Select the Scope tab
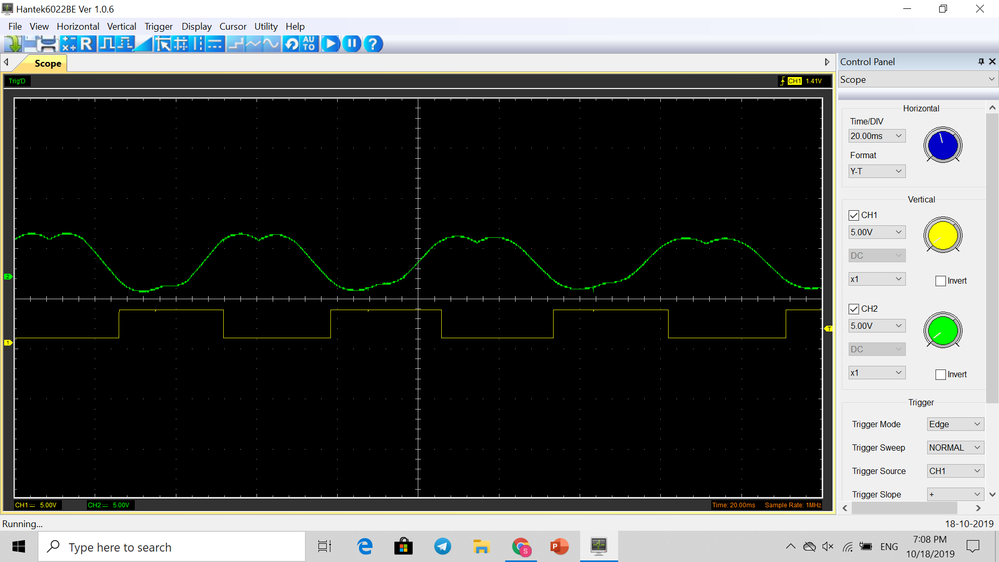The height and width of the screenshot is (562, 999). (46, 63)
